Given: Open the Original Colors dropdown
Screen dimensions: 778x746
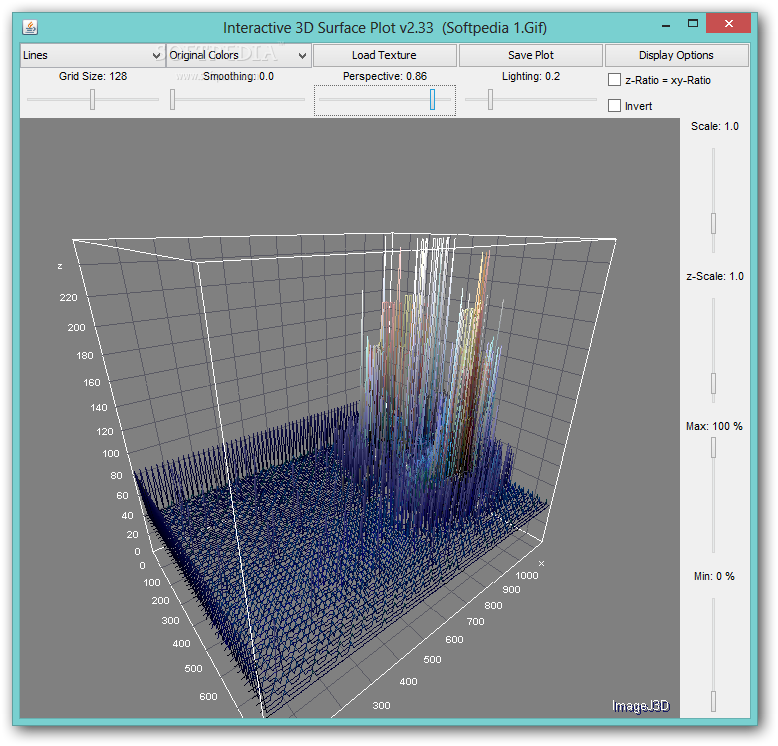Looking at the screenshot, I should (238, 55).
